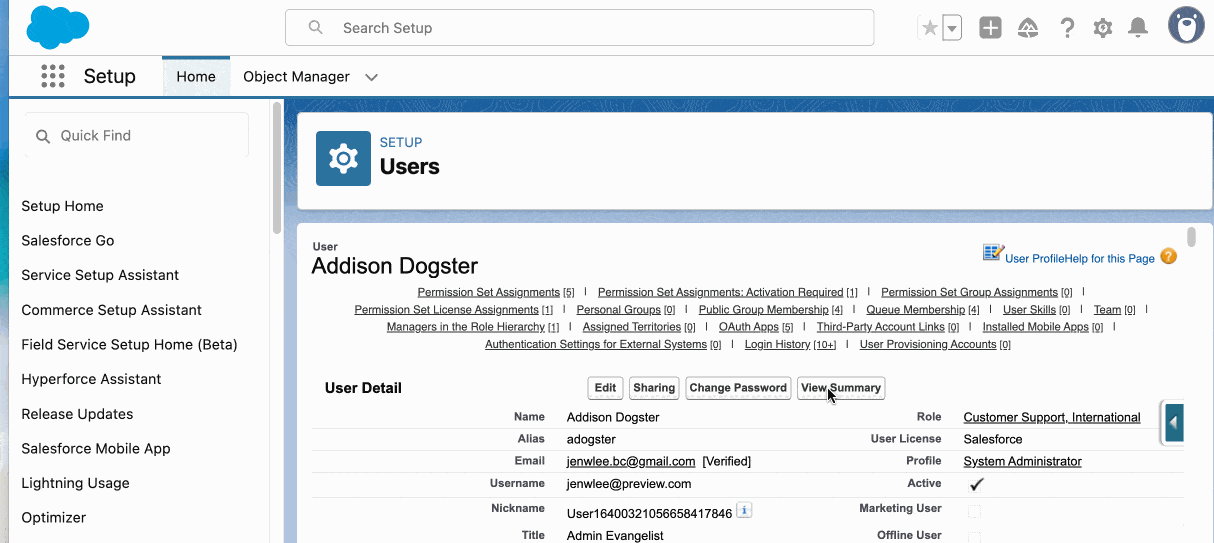Click the sidebar vertical scrollbar
Viewport: 1214px width, 543px height.
coord(277,167)
